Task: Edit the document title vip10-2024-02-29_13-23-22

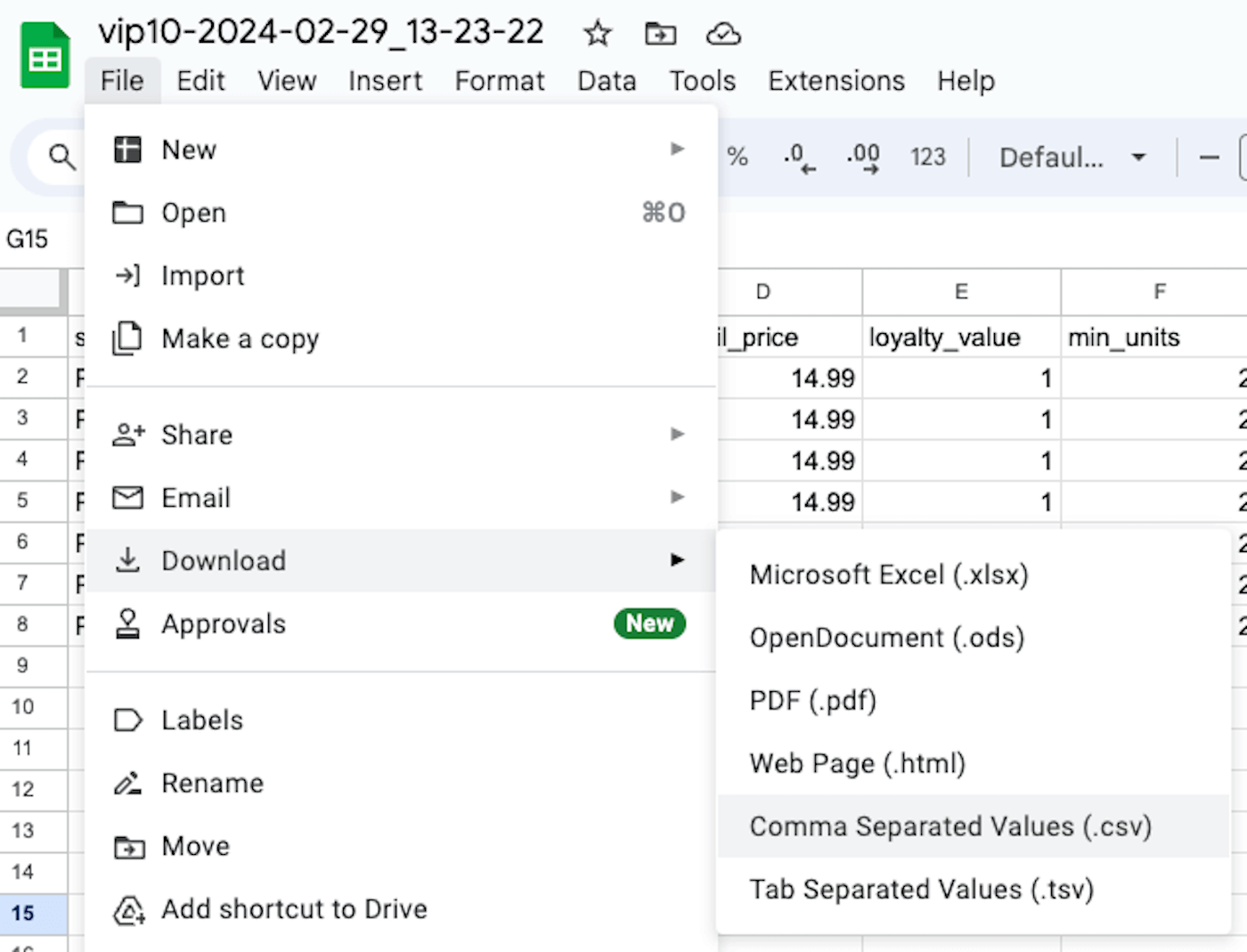Action: pos(321,33)
